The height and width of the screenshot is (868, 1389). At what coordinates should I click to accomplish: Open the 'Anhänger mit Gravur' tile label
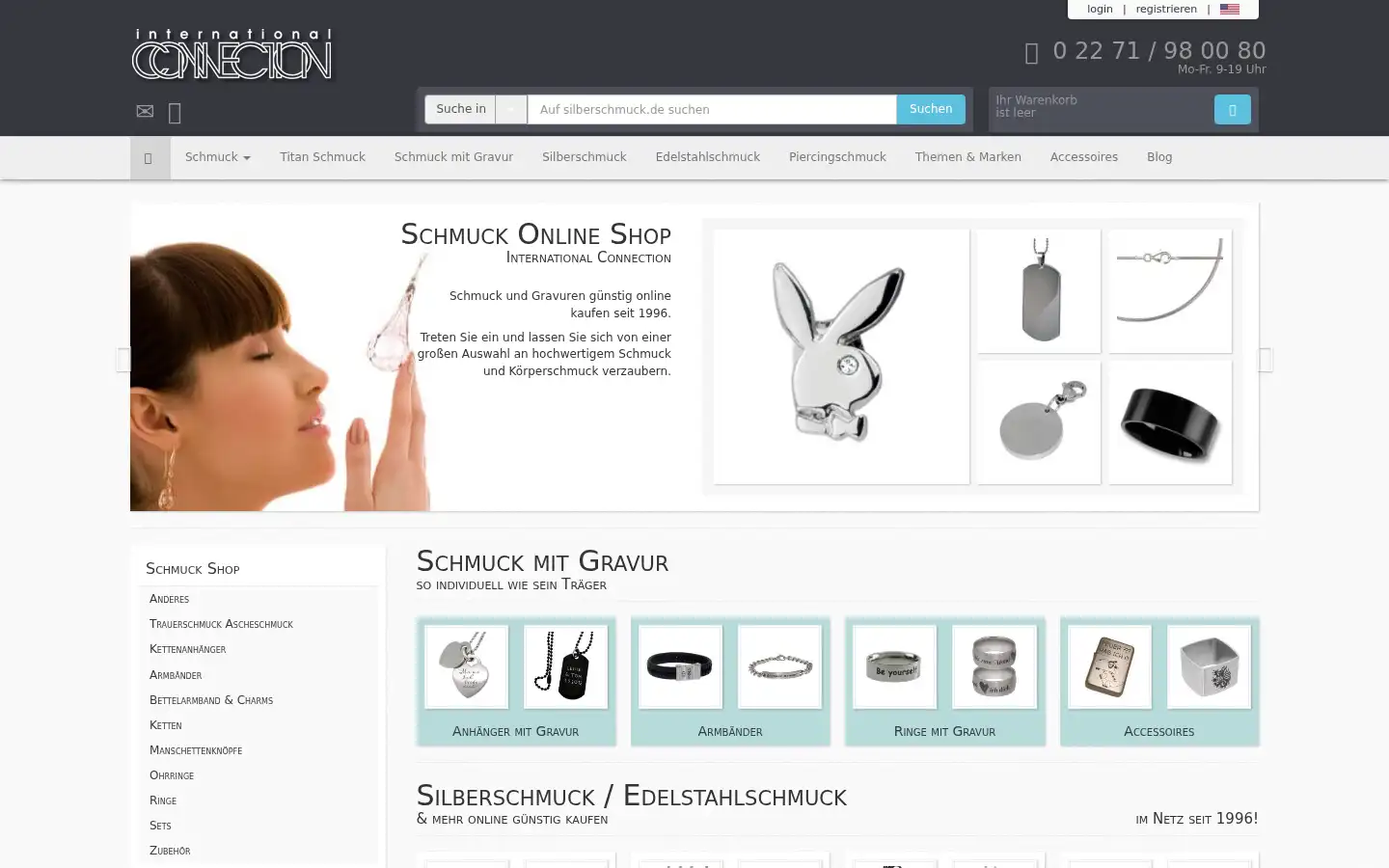[516, 731]
